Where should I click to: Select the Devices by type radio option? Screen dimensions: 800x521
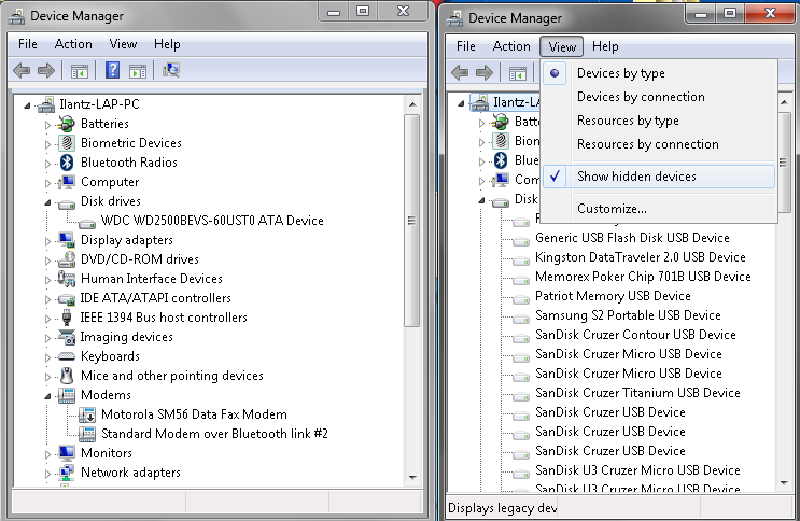pyautogui.click(x=620, y=73)
